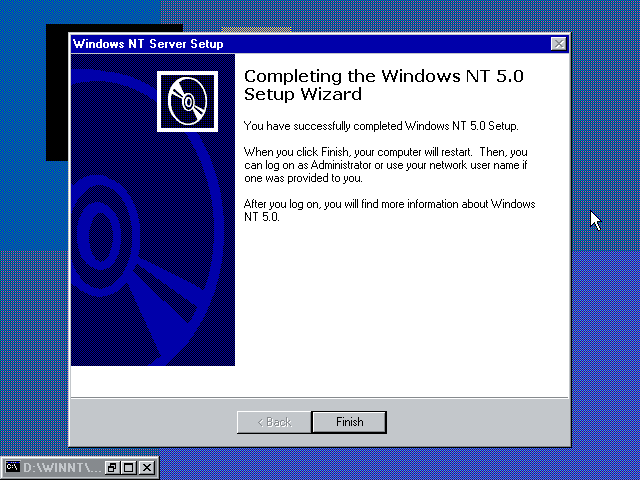The image size is (640, 480).
Task: Click the 'Completing the Windows NT 5.0' heading
Action: (383, 85)
